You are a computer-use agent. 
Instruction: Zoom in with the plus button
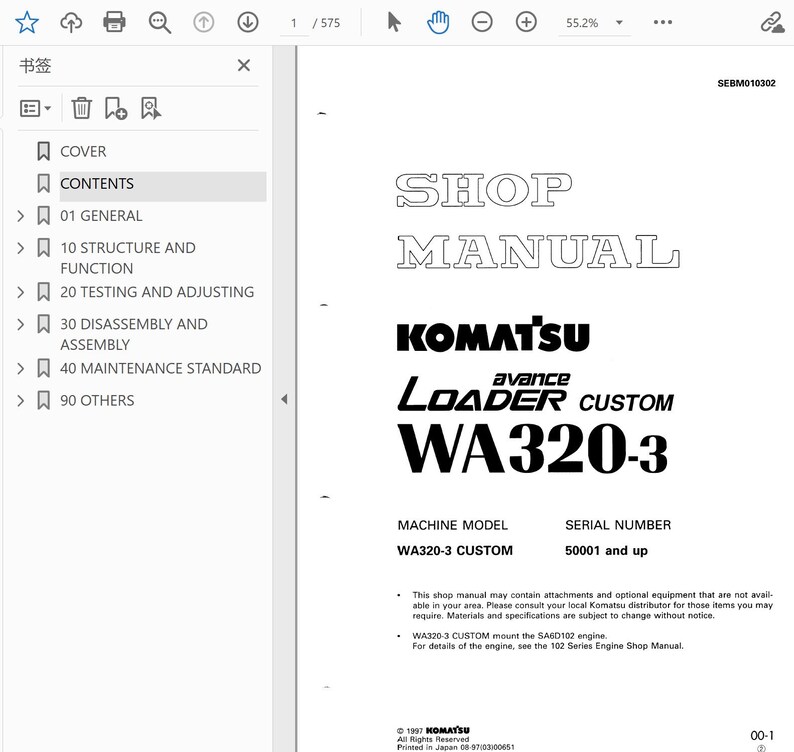(x=526, y=22)
